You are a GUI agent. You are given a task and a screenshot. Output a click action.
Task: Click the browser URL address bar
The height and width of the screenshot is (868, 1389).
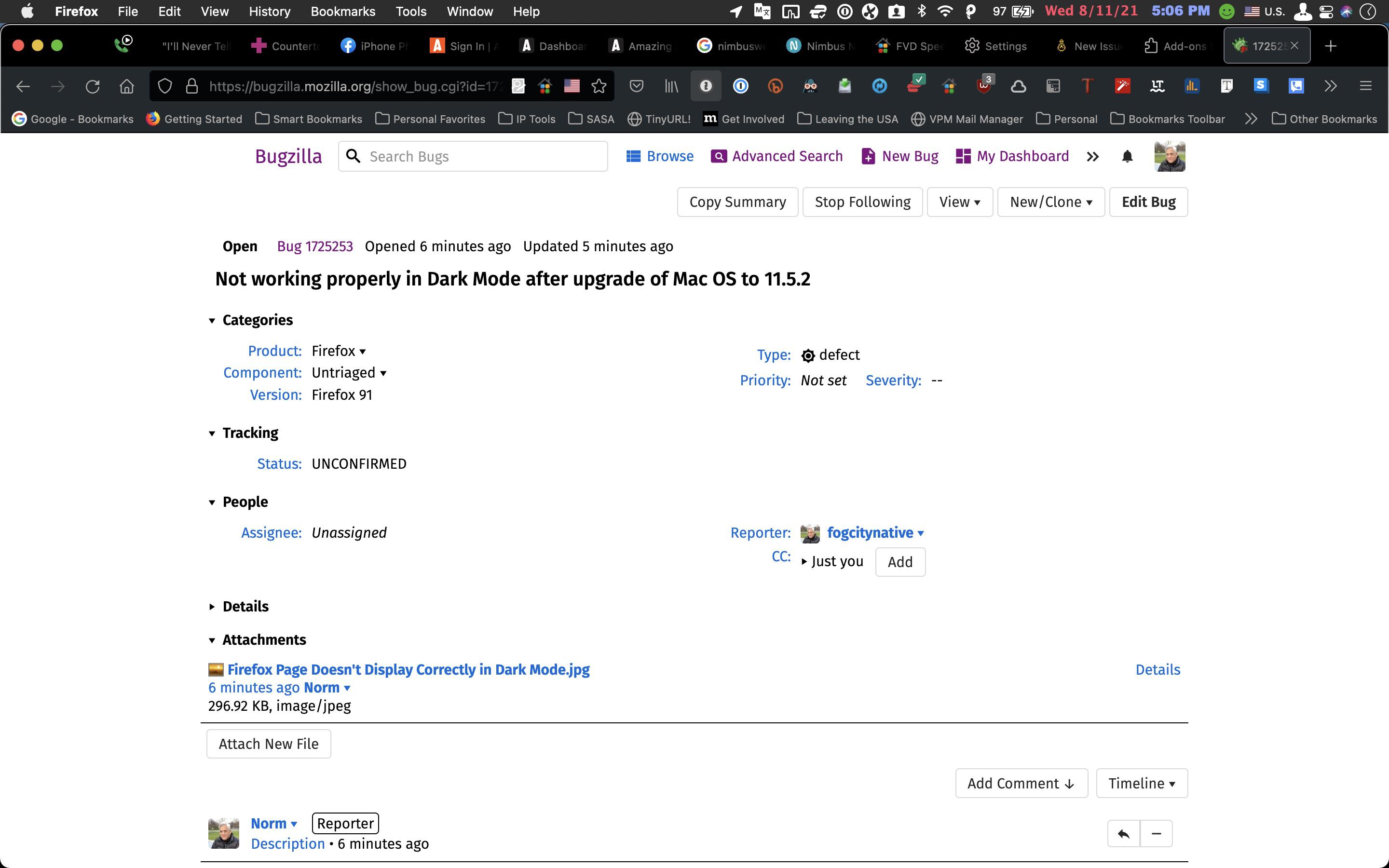[x=356, y=86]
